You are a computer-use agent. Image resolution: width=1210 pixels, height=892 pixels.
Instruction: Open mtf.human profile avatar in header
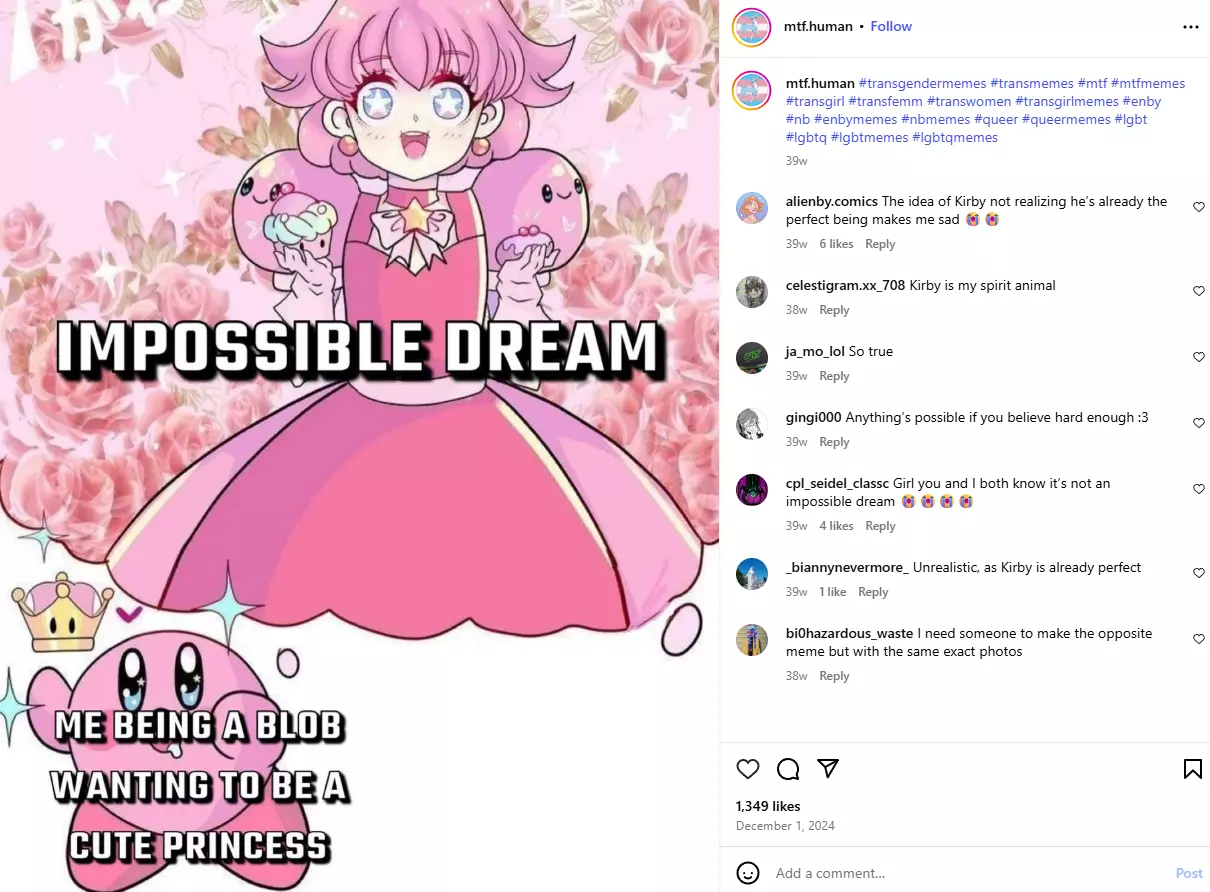[752, 27]
